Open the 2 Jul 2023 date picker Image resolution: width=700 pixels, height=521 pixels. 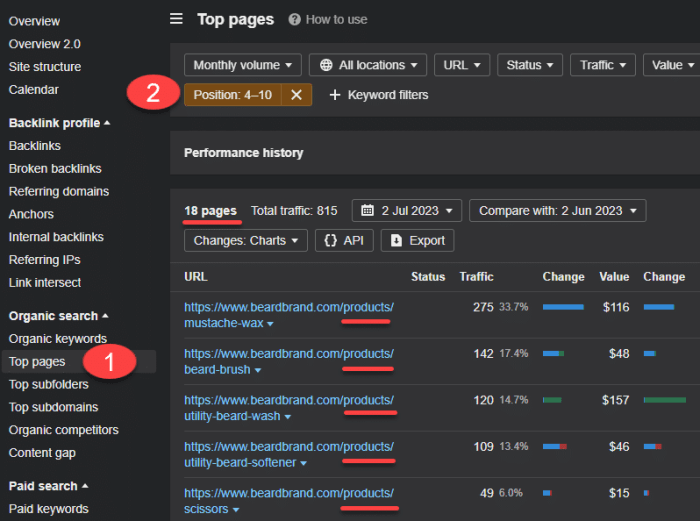(407, 210)
